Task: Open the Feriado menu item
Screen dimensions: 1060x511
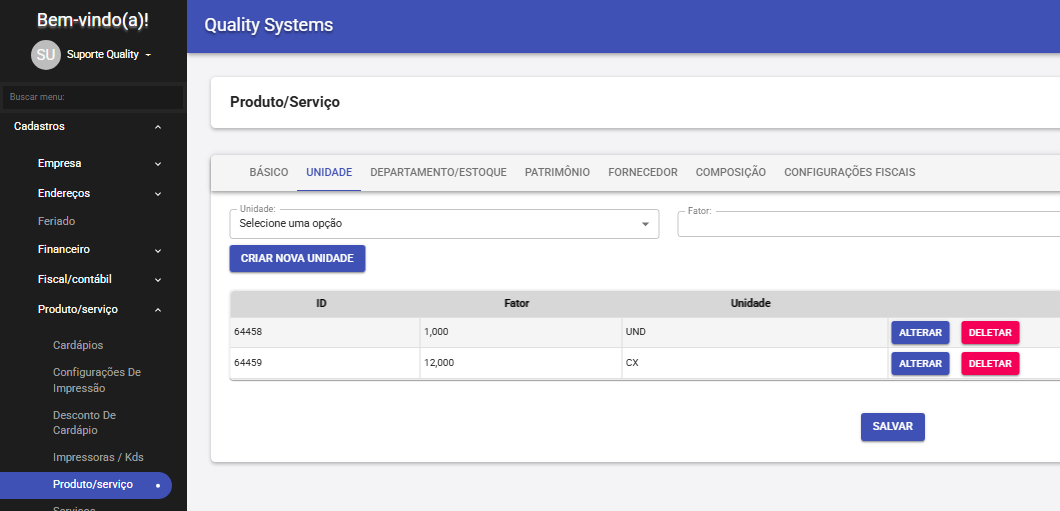Action: [57, 221]
